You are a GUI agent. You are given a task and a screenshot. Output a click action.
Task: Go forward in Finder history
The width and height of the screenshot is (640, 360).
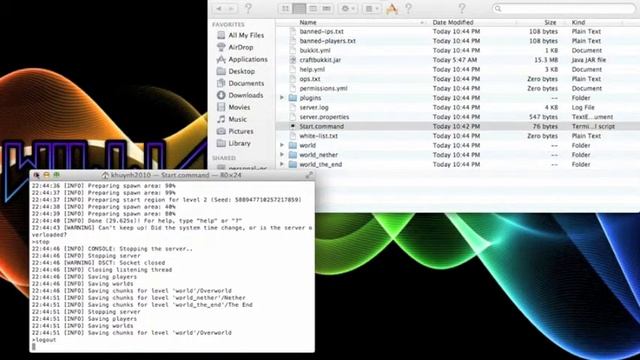pyautogui.click(x=231, y=8)
